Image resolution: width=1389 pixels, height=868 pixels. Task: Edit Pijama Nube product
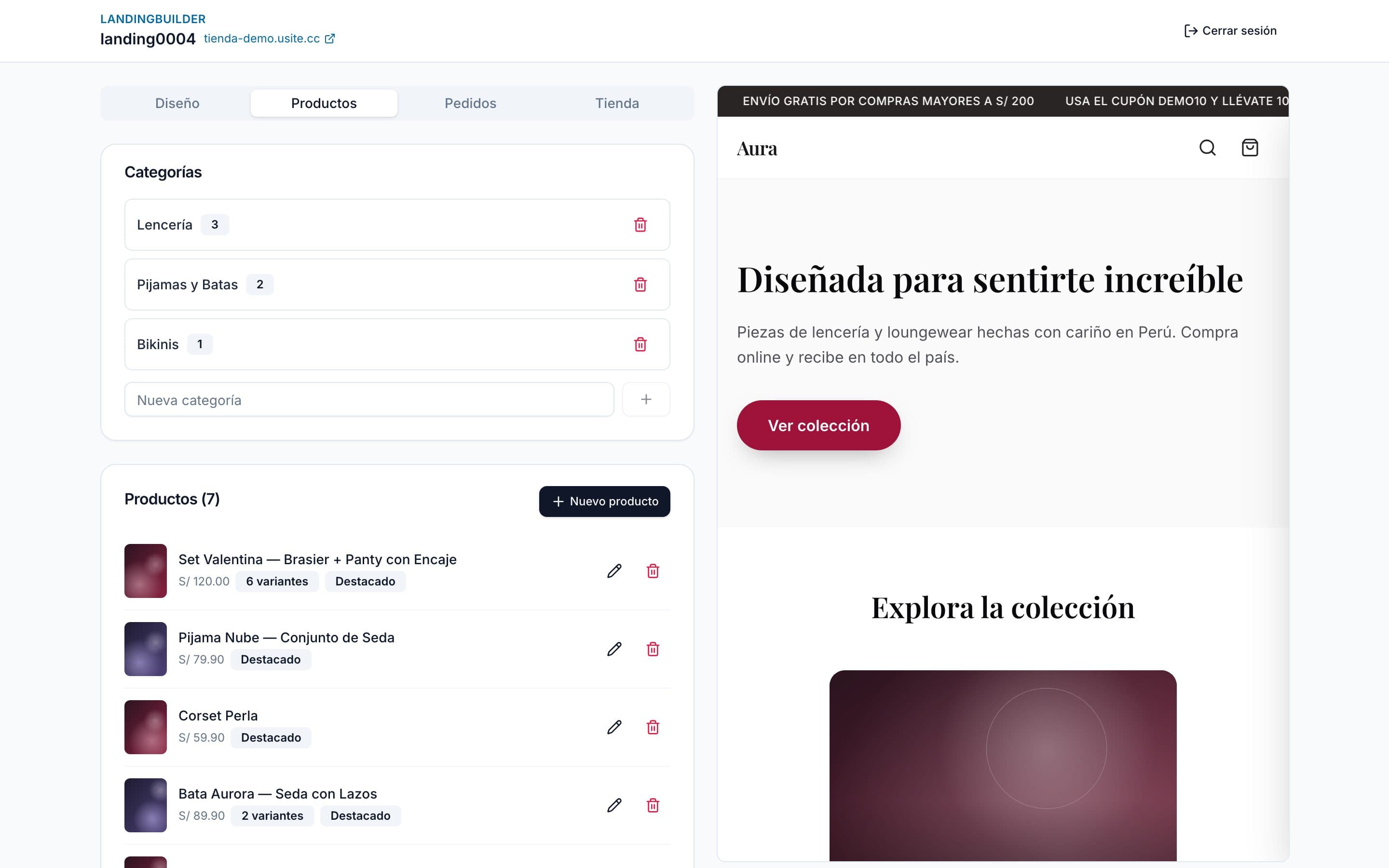click(x=614, y=649)
